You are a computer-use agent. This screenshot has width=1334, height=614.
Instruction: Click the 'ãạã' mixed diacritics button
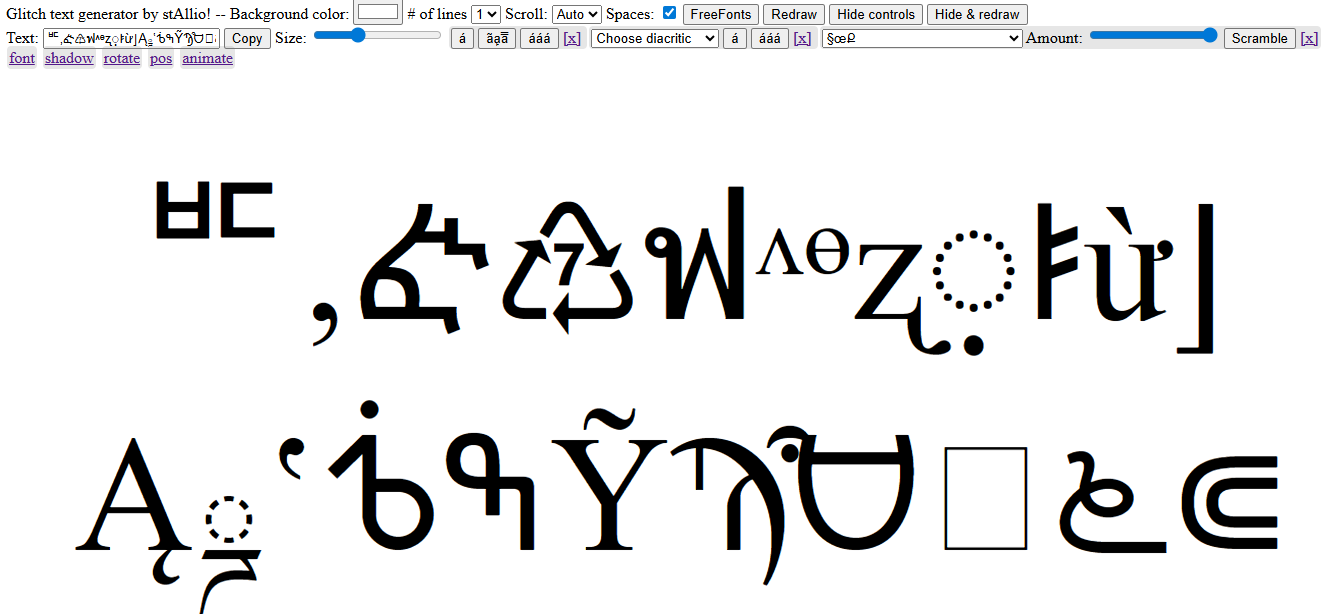click(497, 38)
